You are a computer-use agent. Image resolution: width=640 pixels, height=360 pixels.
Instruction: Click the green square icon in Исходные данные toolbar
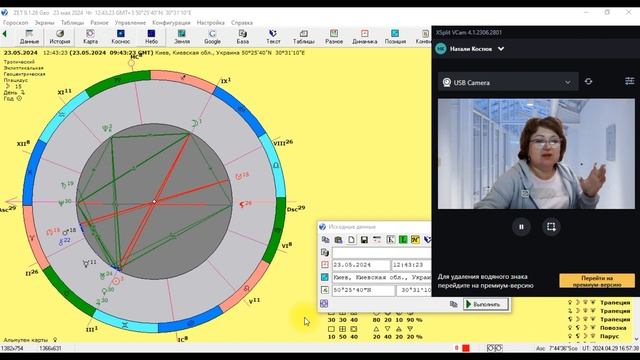pyautogui.click(x=403, y=240)
